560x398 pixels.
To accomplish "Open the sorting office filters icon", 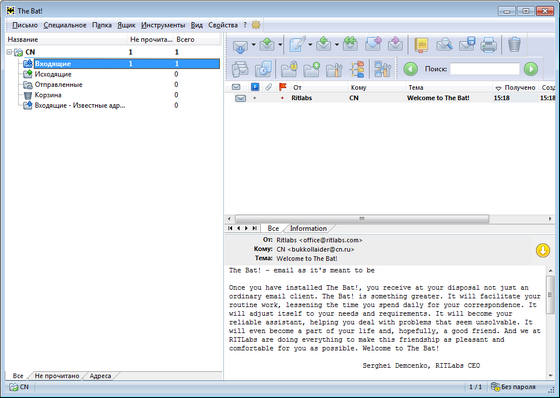I will pyautogui.click(x=357, y=69).
